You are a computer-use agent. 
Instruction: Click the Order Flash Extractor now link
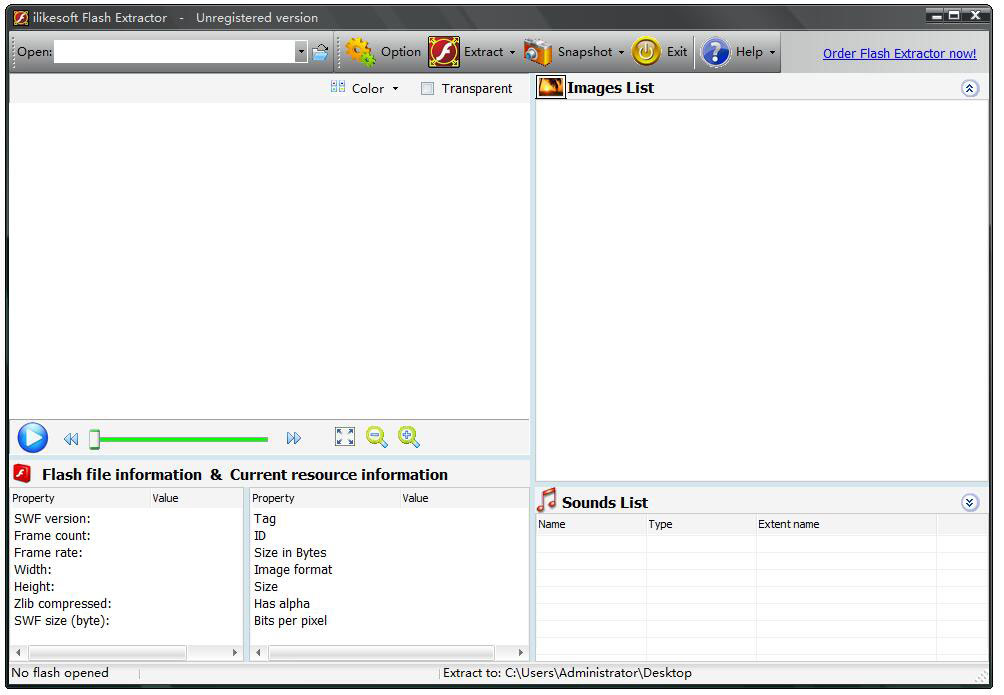(899, 54)
